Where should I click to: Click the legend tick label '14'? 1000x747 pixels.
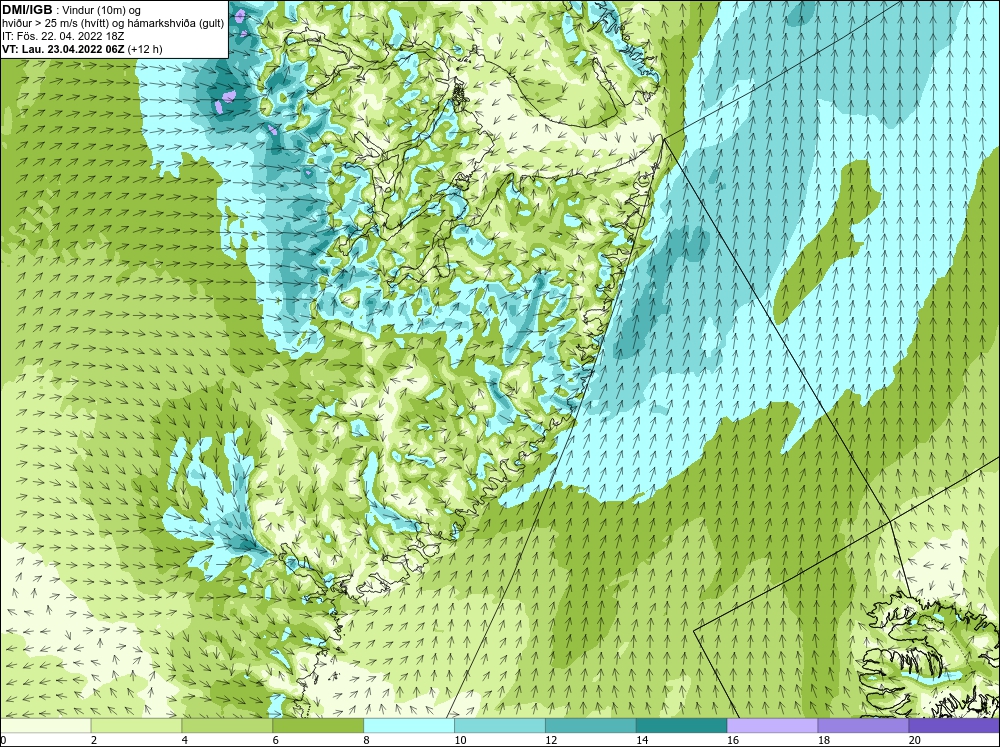pyautogui.click(x=642, y=740)
